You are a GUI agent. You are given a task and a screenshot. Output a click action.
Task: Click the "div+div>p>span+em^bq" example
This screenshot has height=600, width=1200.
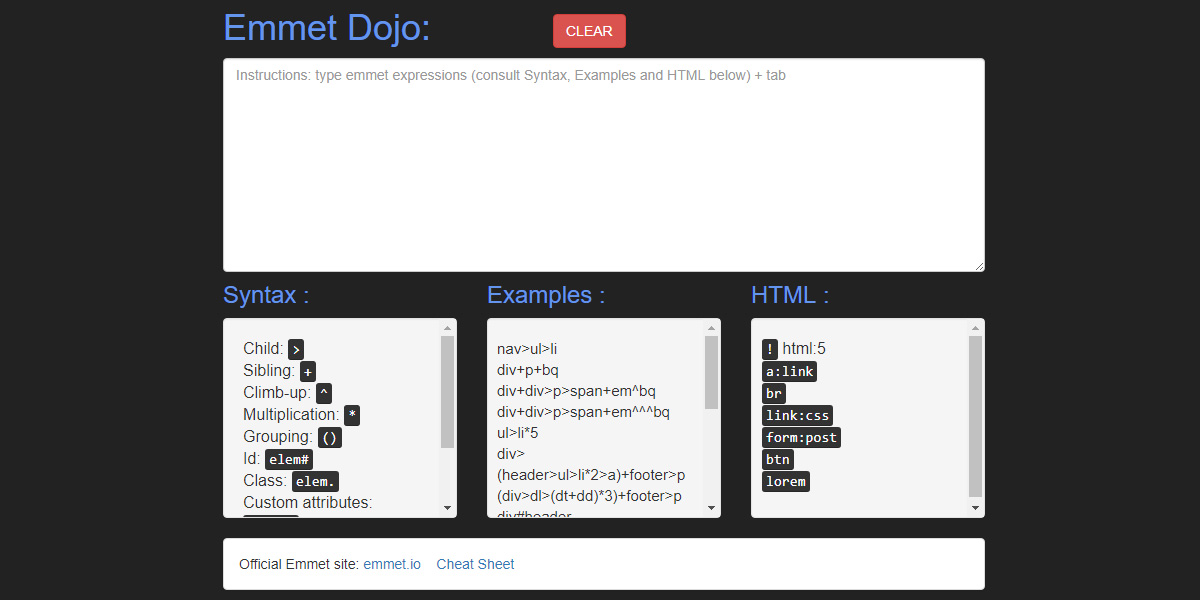pyautogui.click(x=576, y=391)
